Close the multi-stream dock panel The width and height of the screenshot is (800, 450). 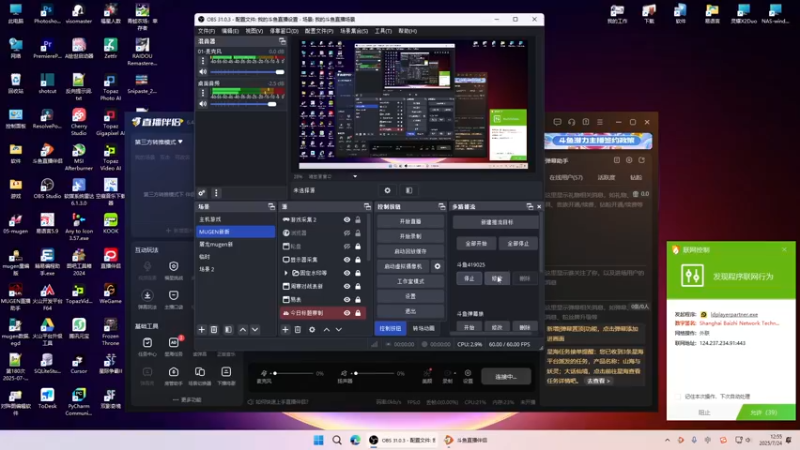[539, 207]
